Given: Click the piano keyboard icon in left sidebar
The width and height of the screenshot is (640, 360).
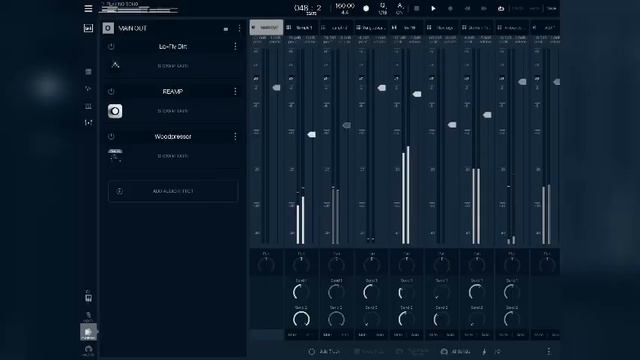Looking at the screenshot, I should coord(88,297).
